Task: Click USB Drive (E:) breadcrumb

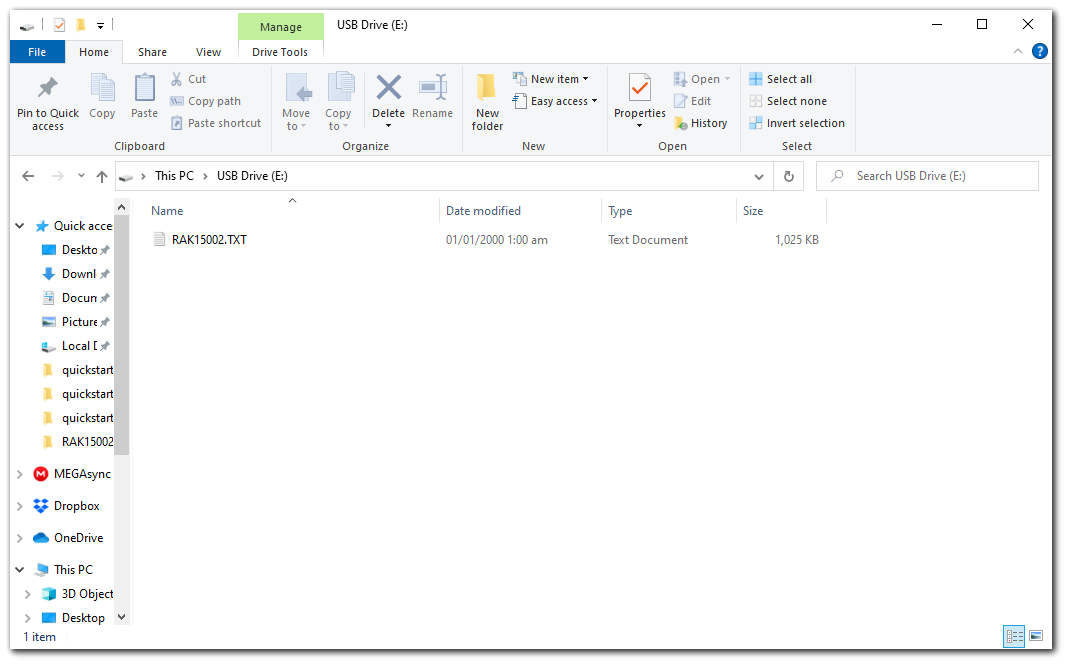Action: (x=252, y=176)
